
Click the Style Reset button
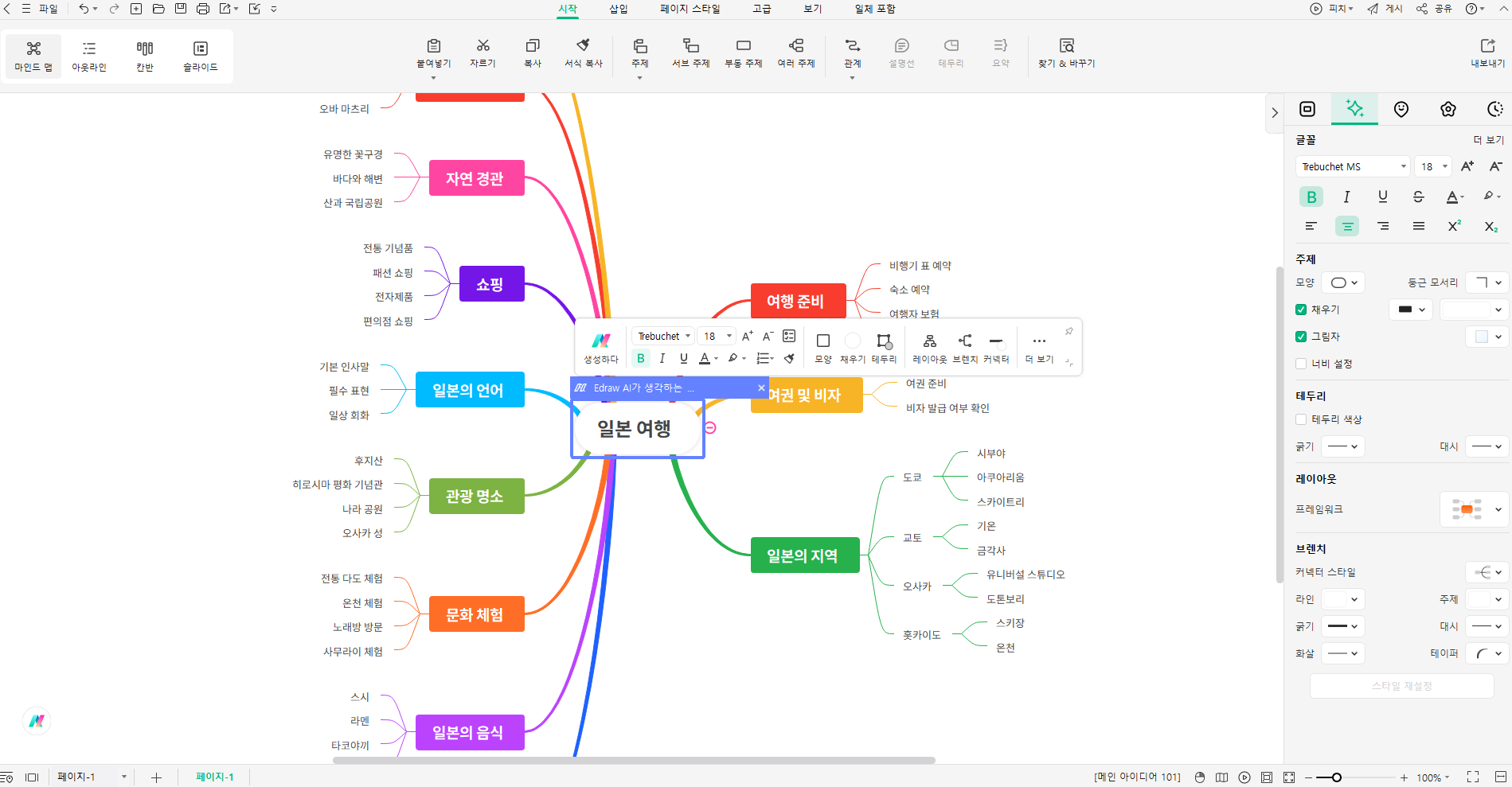pyautogui.click(x=1401, y=686)
